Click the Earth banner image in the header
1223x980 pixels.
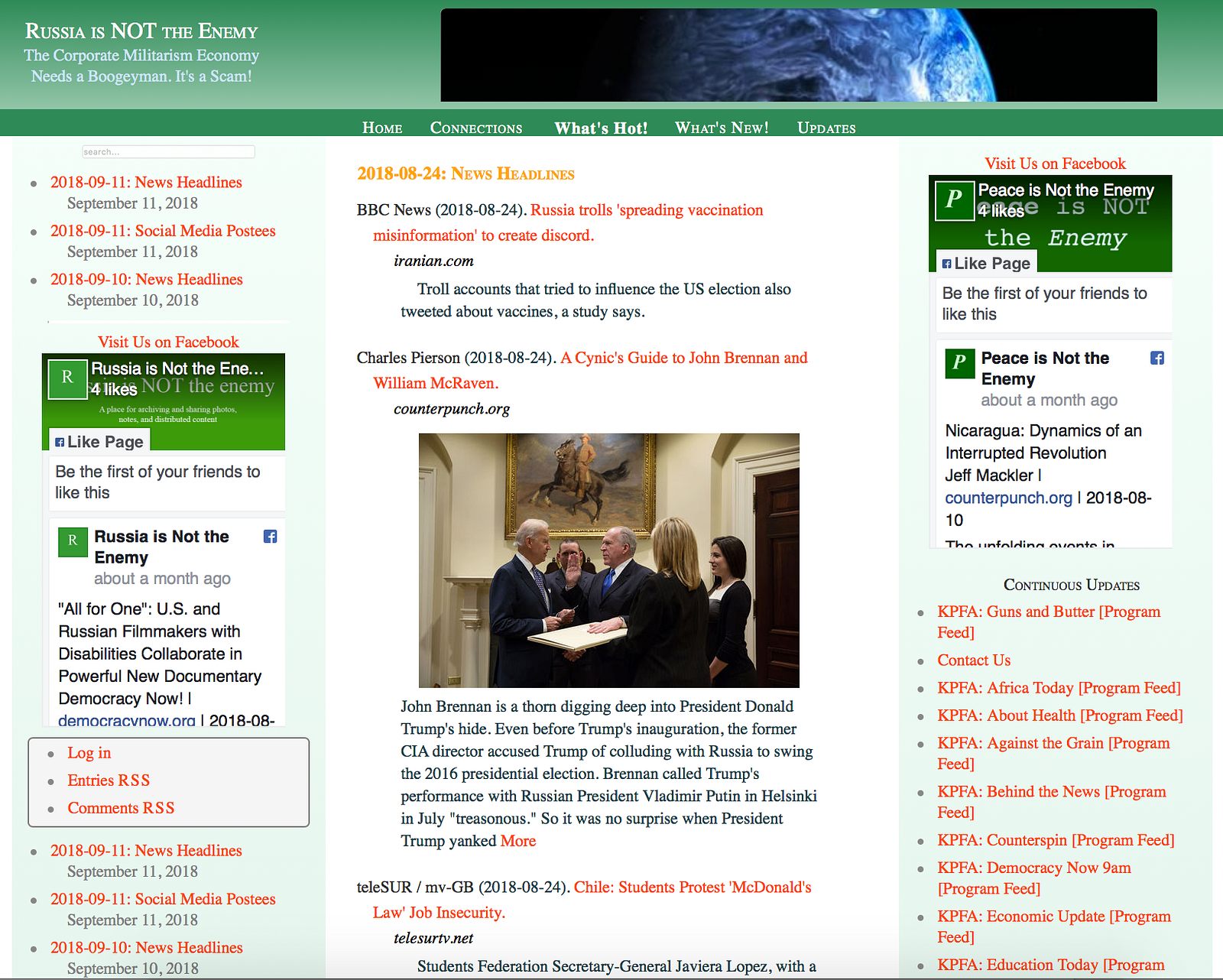click(x=799, y=55)
